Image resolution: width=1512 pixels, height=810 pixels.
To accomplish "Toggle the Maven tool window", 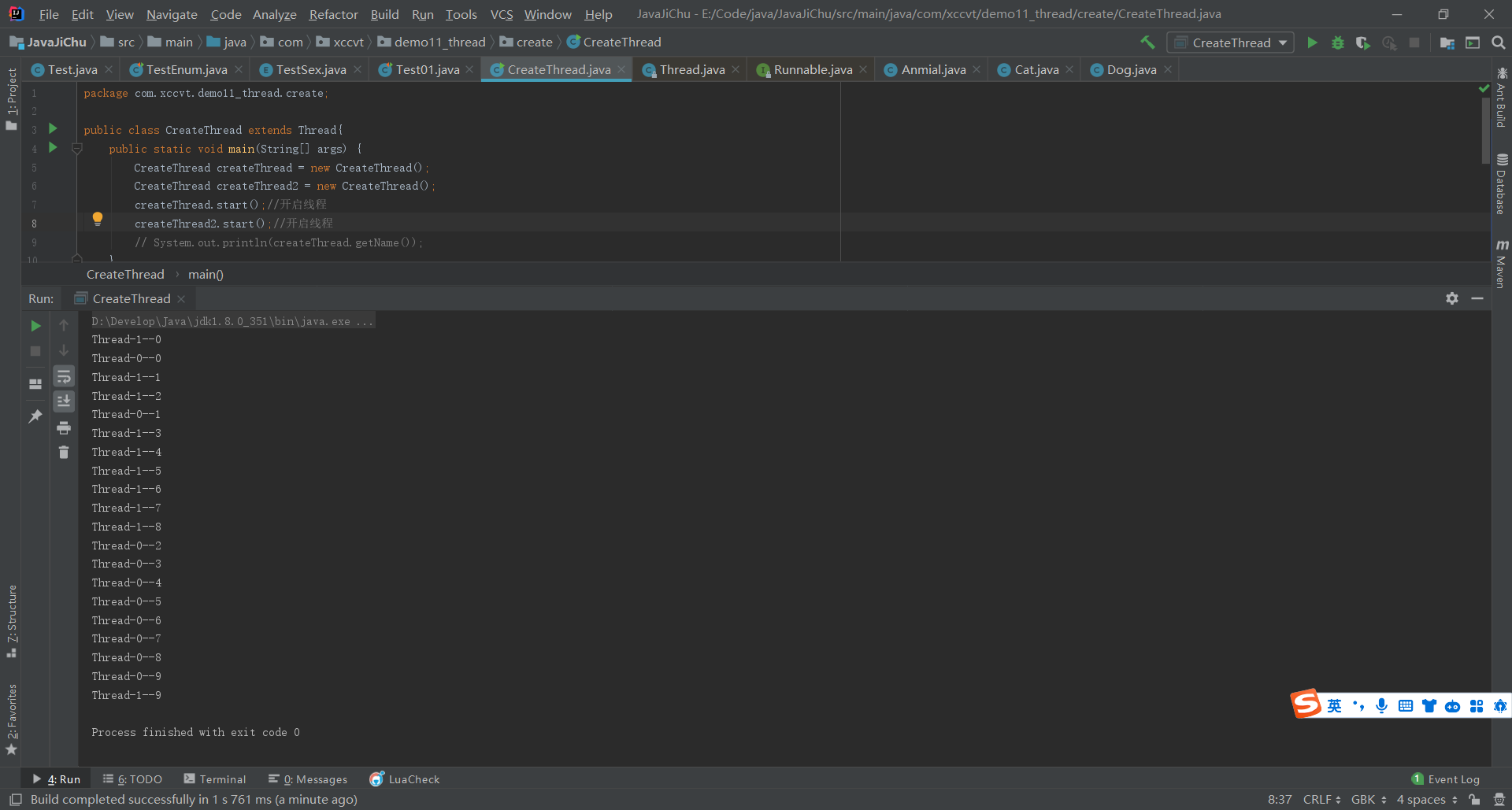I will 1502,264.
